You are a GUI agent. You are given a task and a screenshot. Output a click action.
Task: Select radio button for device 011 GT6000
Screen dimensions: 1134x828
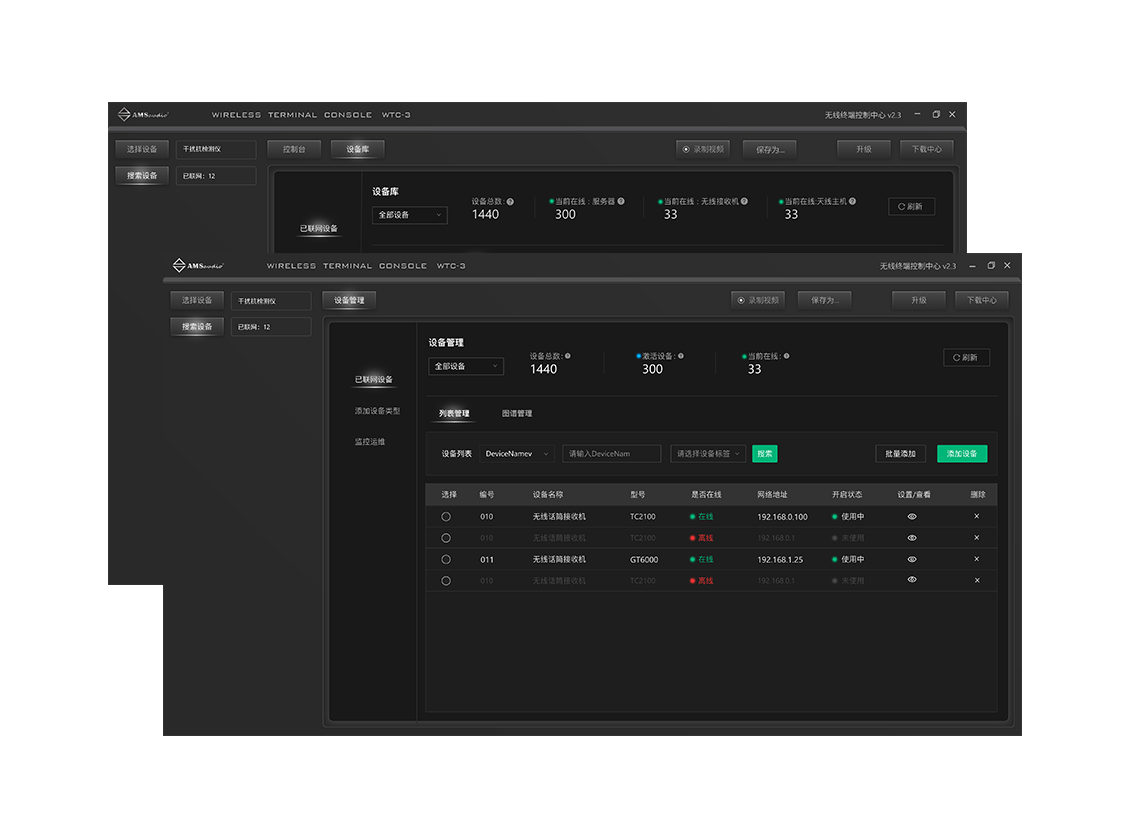point(446,559)
